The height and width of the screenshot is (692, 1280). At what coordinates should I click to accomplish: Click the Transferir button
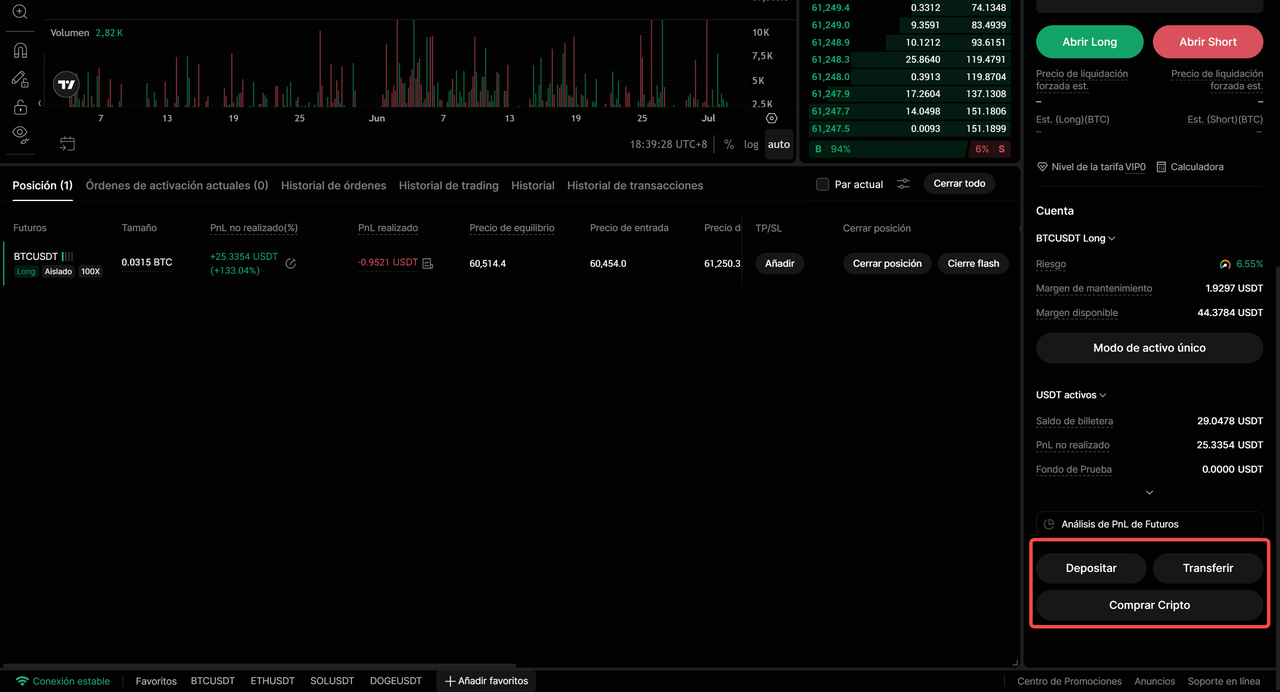coord(1208,568)
